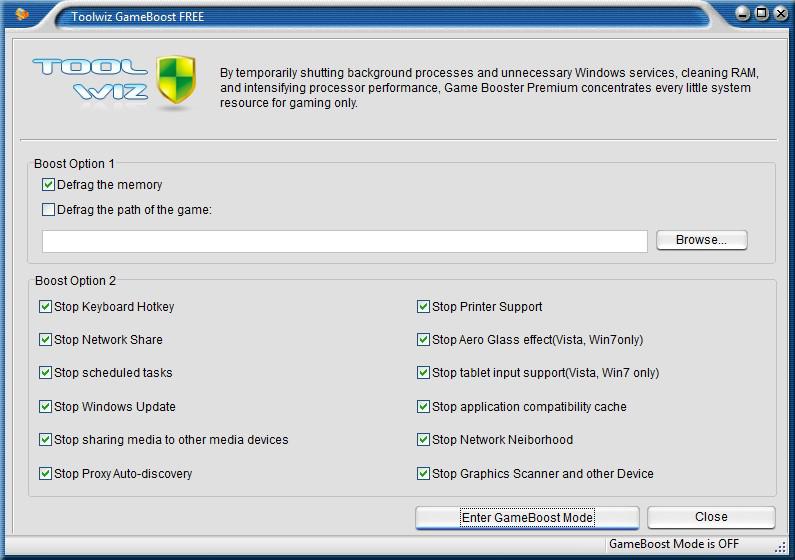
Task: Uncheck Stop sharing media to other devices
Action: [x=45, y=440]
